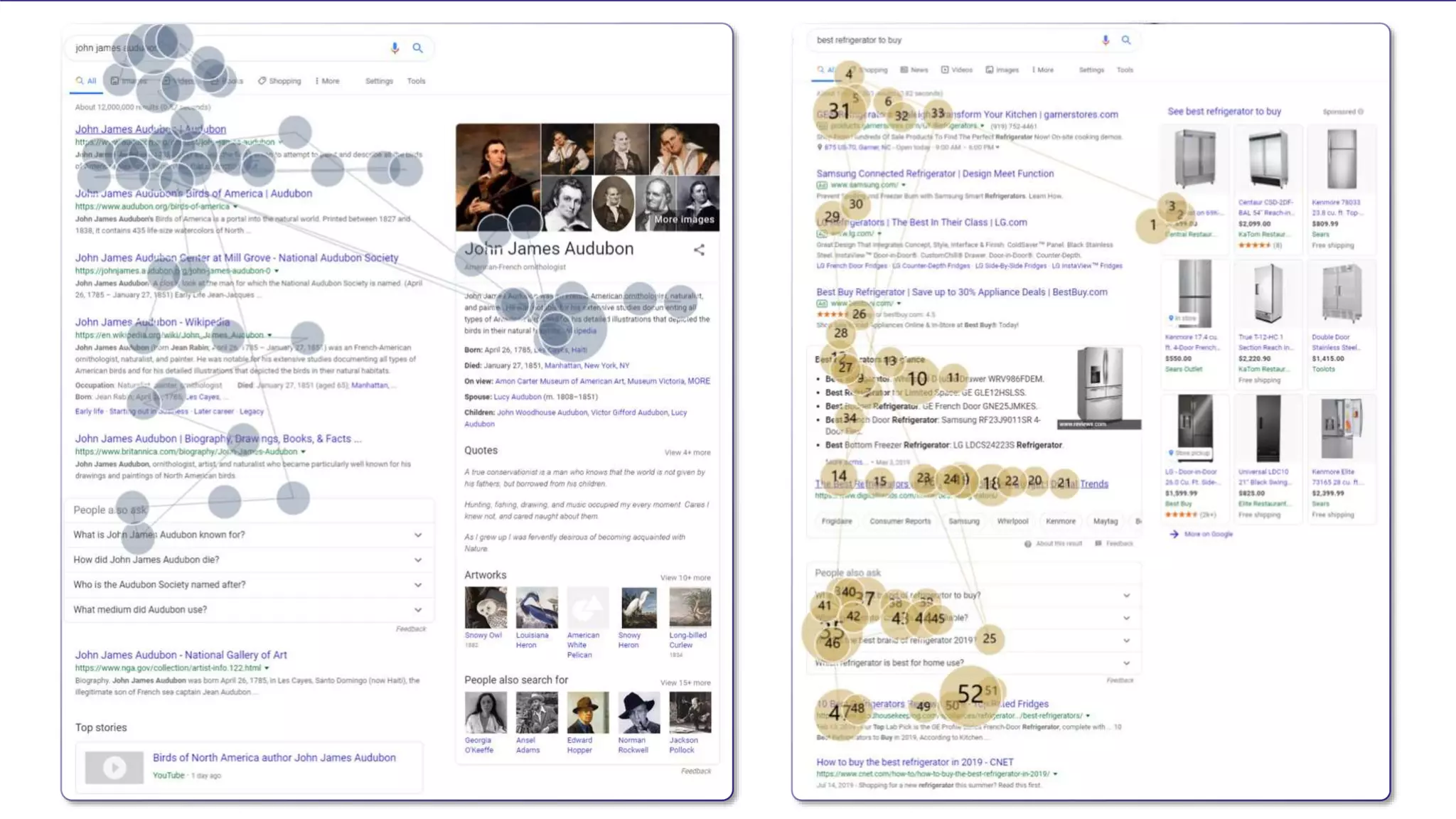Viewport: 1456px width, 819px height.
Task: Click the video play icon under Top stories
Action: coord(114,768)
